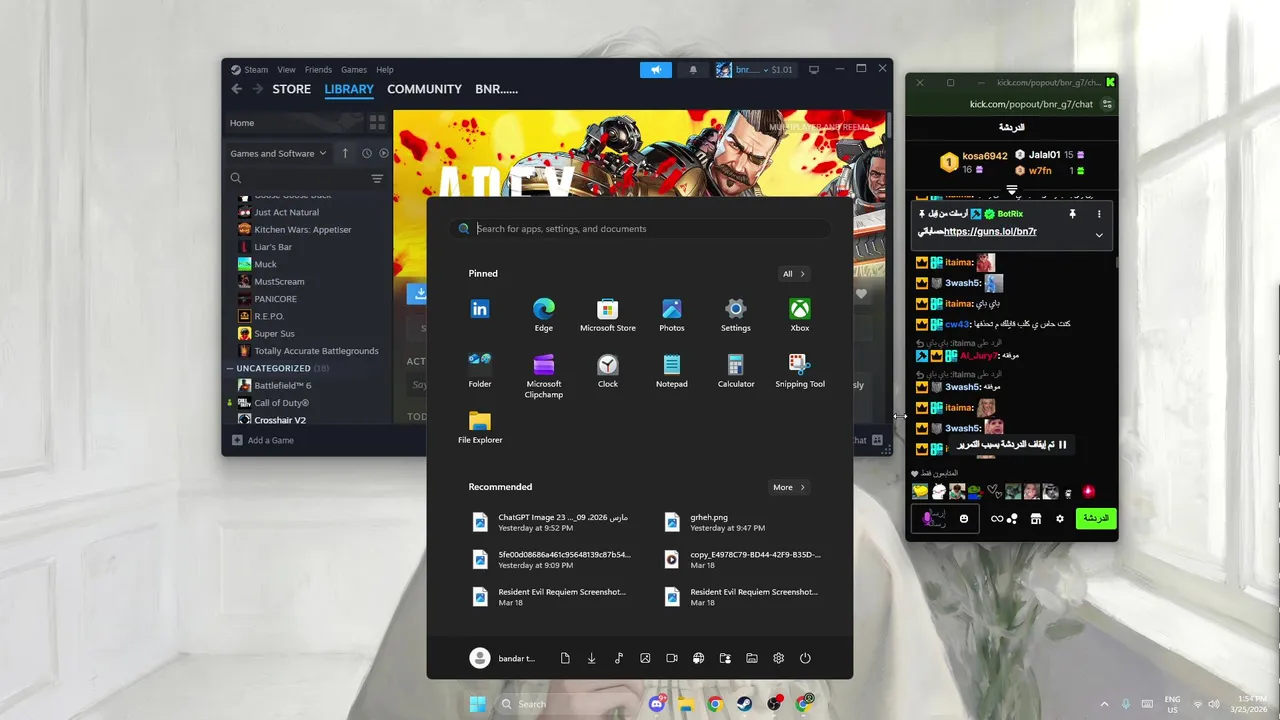Show hidden icons tray chevron

click(1104, 704)
